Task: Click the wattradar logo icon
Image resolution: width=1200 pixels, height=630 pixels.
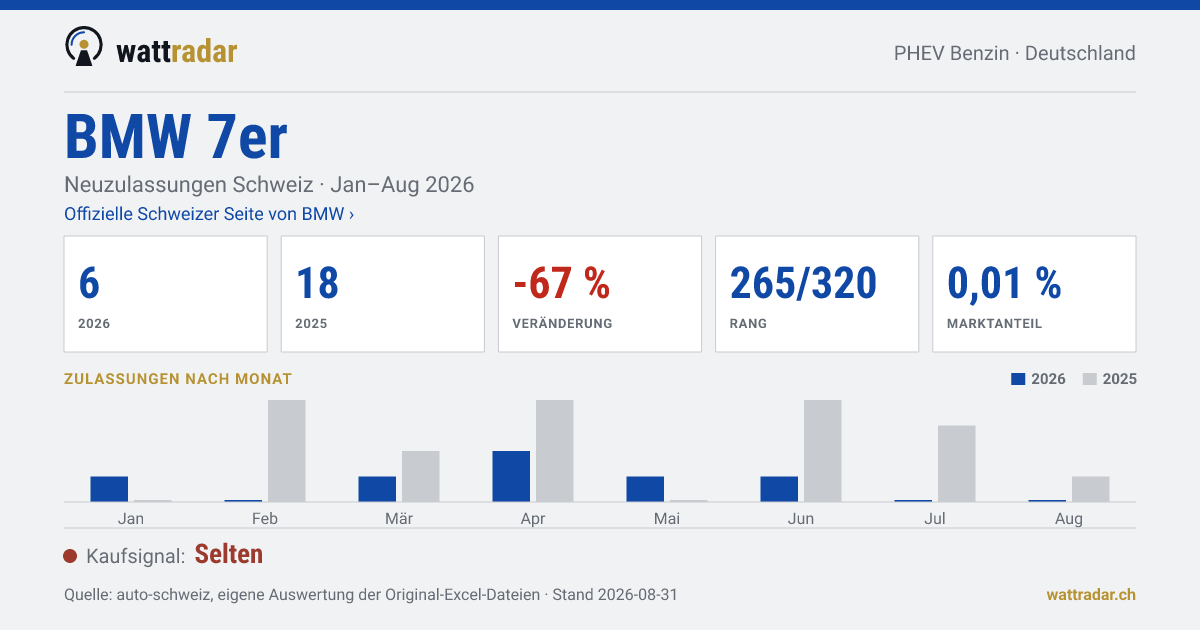Action: tap(84, 46)
